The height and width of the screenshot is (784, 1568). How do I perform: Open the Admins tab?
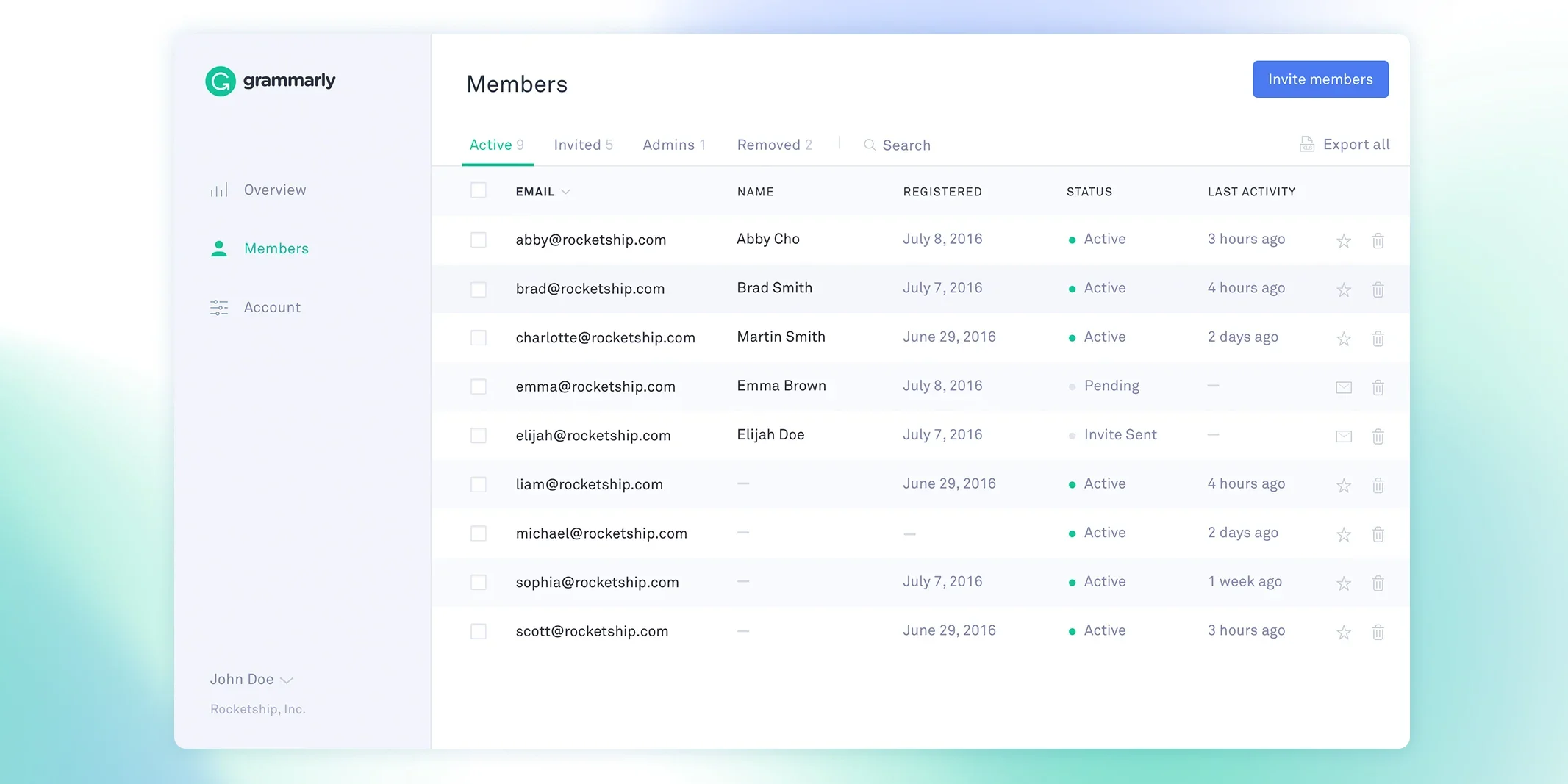pyautogui.click(x=674, y=145)
